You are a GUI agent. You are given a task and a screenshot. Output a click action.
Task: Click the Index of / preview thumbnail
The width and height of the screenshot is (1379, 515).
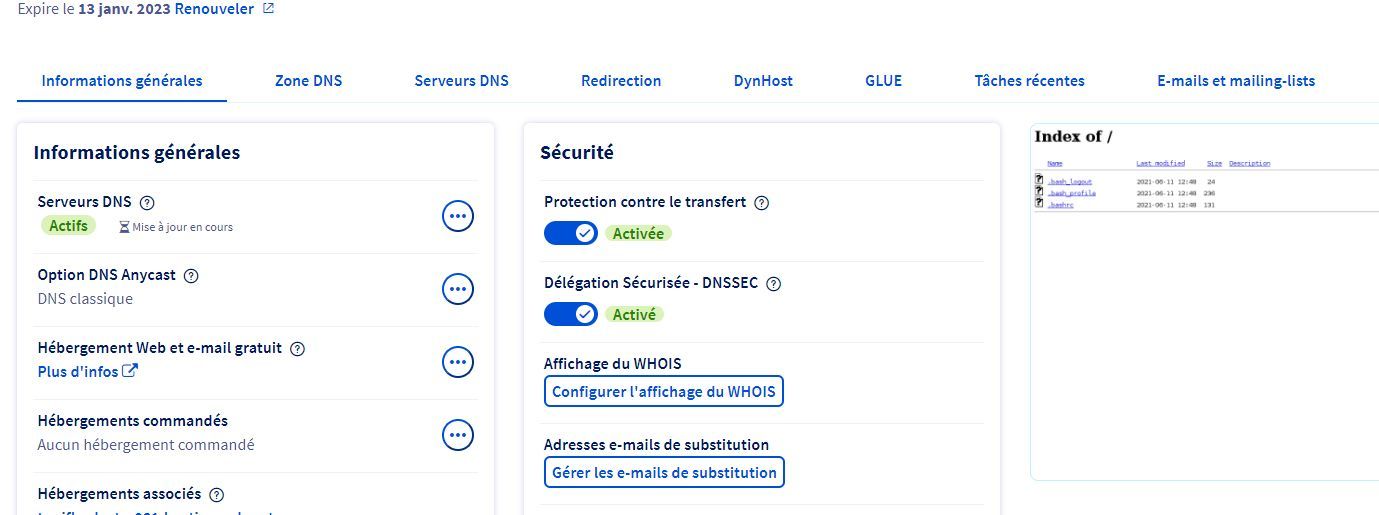click(x=1204, y=300)
